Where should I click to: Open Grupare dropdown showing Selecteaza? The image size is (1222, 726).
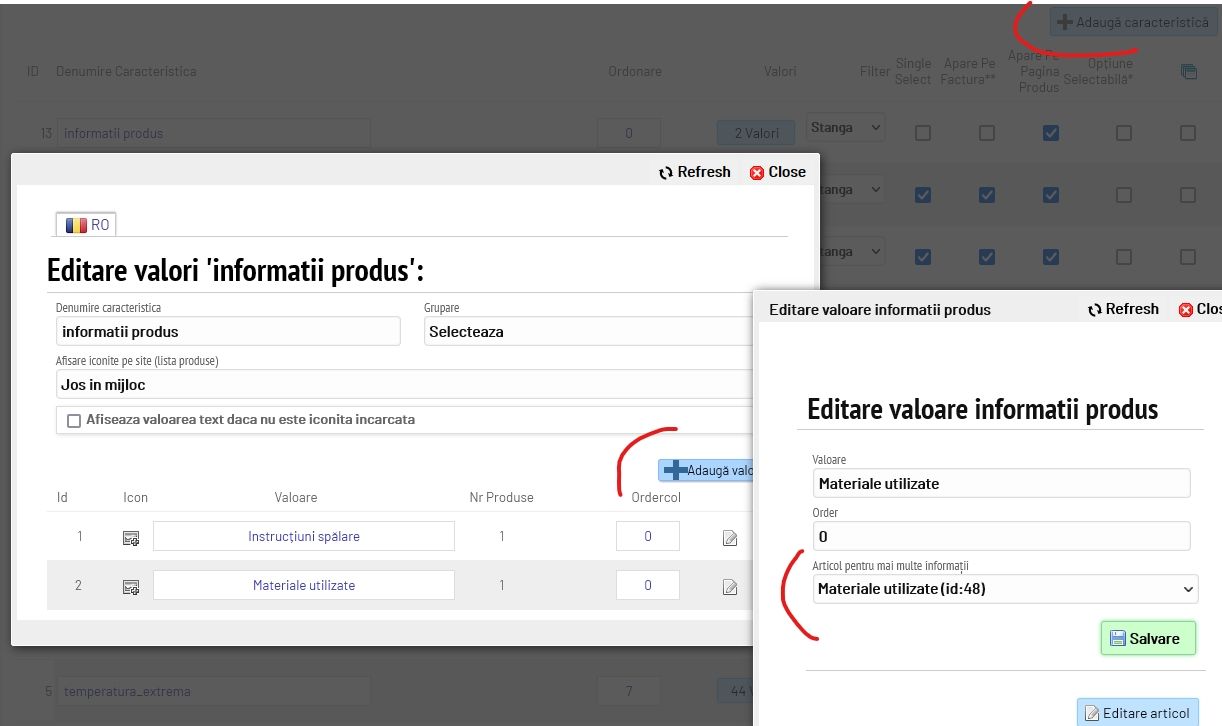[x=588, y=331]
